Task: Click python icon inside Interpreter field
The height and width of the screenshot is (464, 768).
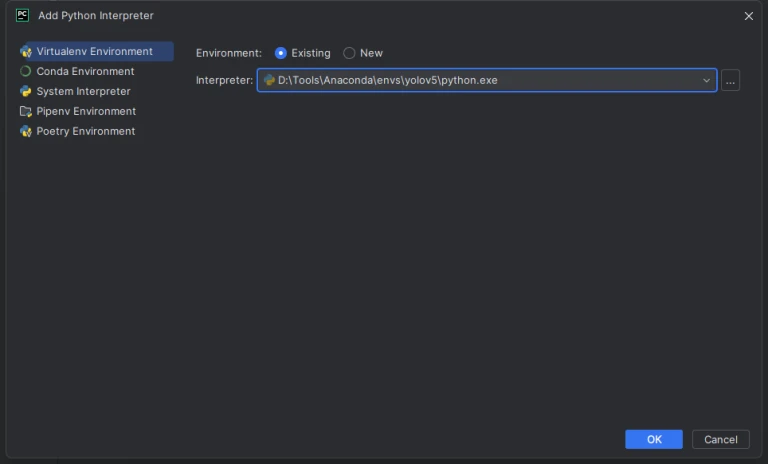Action: click(x=269, y=80)
